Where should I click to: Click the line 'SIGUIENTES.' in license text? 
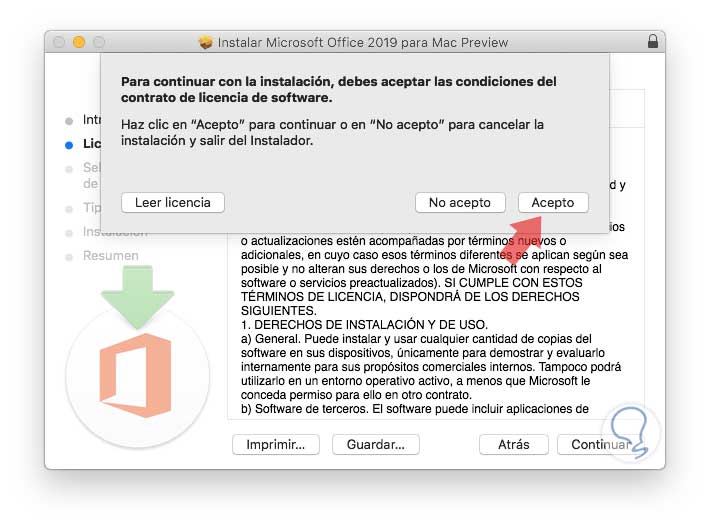click(x=279, y=311)
